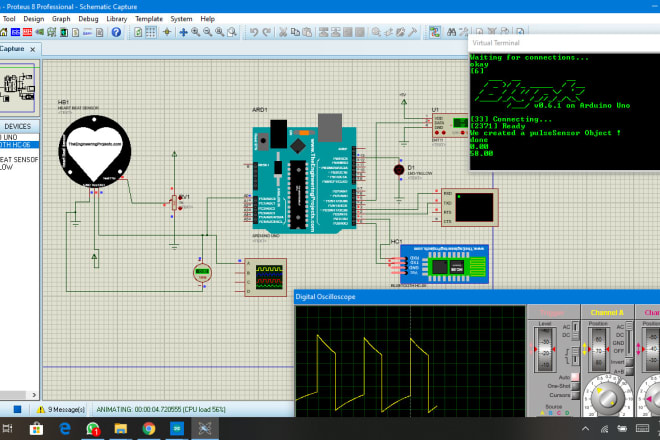Click the device list scroll right arrow
Image resolution: width=660 pixels, height=440 pixels.
click(34, 395)
